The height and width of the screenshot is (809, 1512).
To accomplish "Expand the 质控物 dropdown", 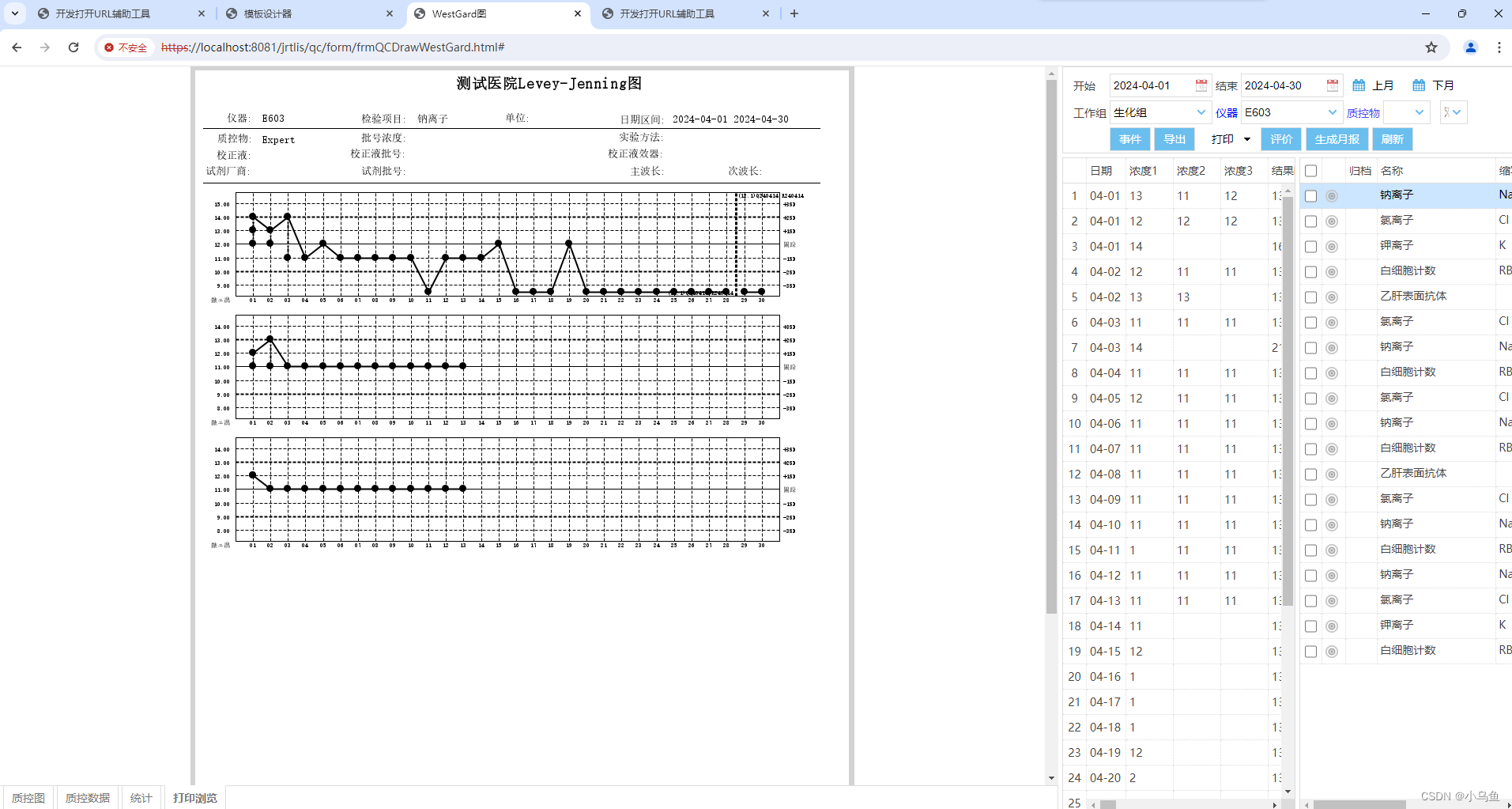I will pyautogui.click(x=1420, y=112).
